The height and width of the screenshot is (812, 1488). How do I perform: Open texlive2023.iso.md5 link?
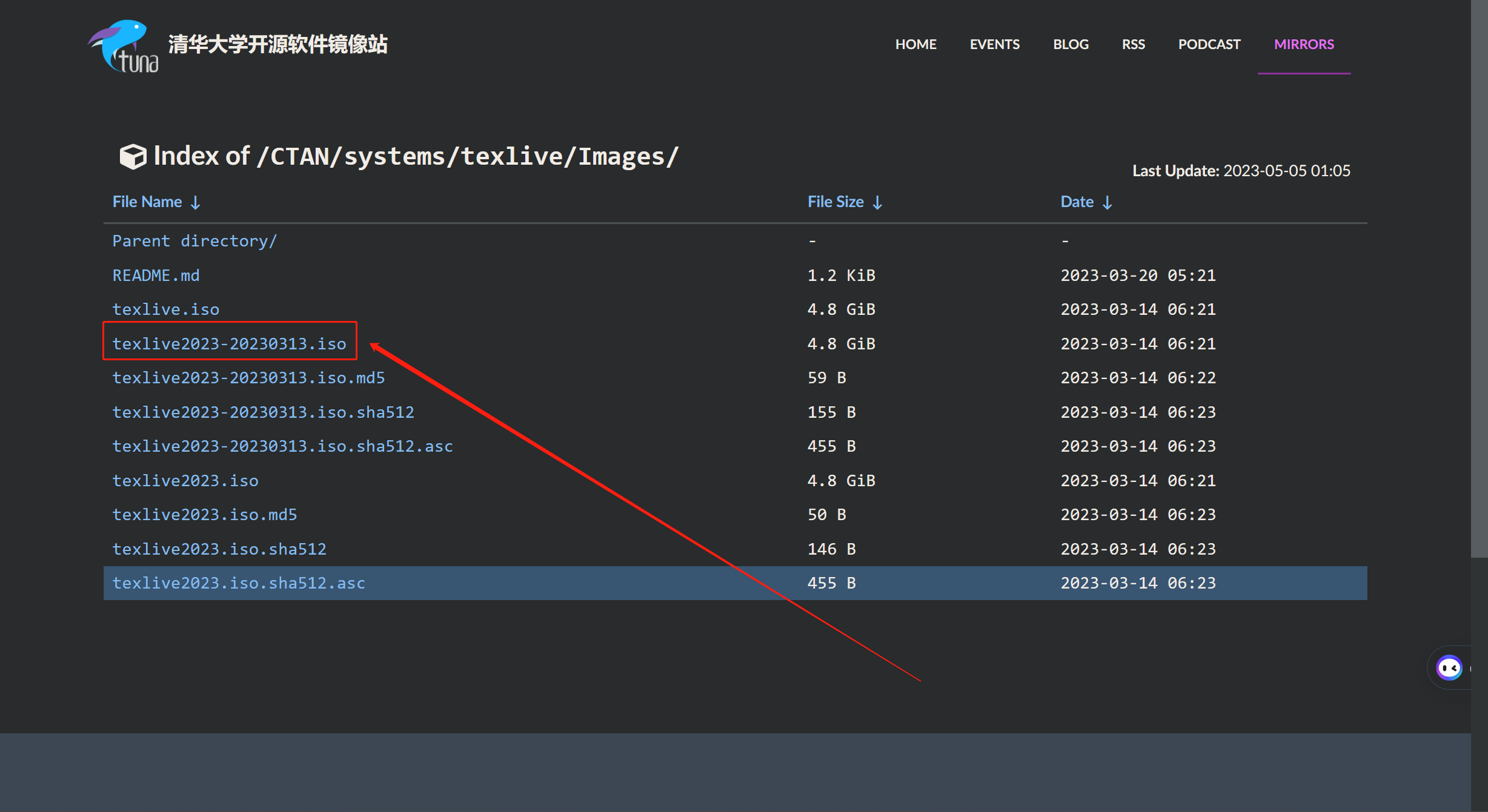click(205, 515)
